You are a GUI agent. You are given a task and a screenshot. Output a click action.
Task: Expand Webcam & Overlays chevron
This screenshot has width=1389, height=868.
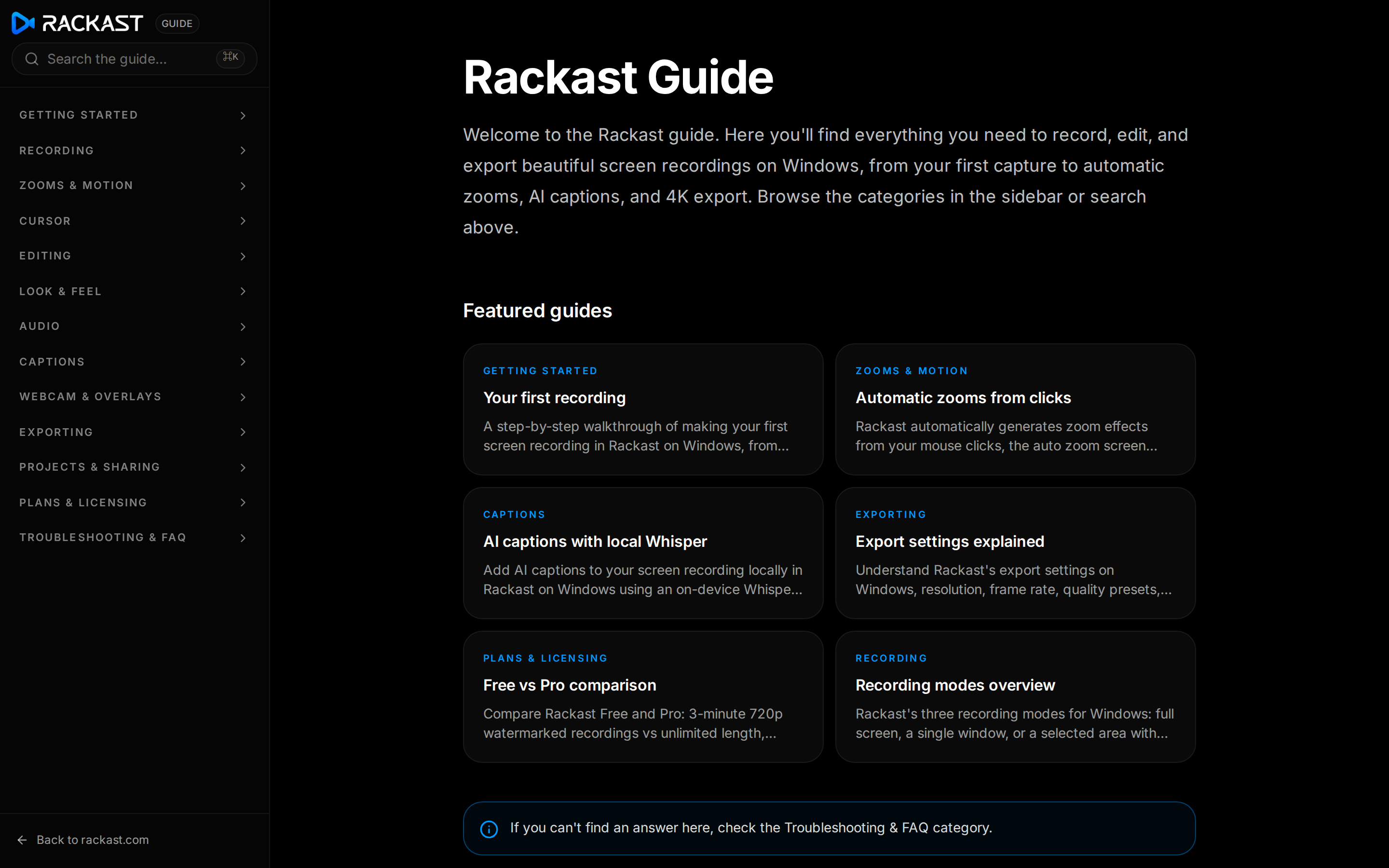pos(243,397)
